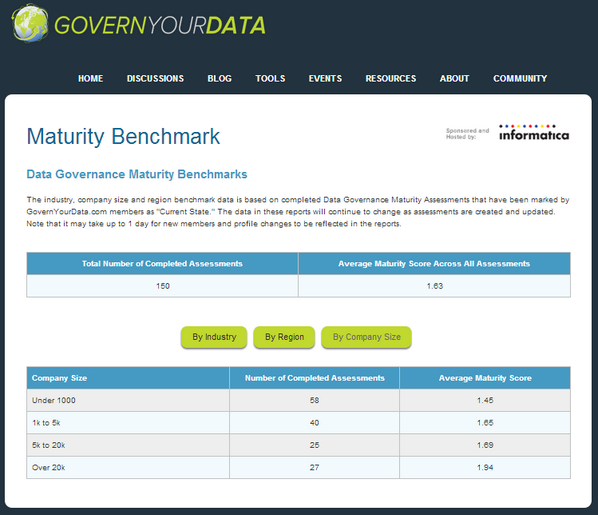Click the assessments count 58 cell

pyautogui.click(x=315, y=401)
